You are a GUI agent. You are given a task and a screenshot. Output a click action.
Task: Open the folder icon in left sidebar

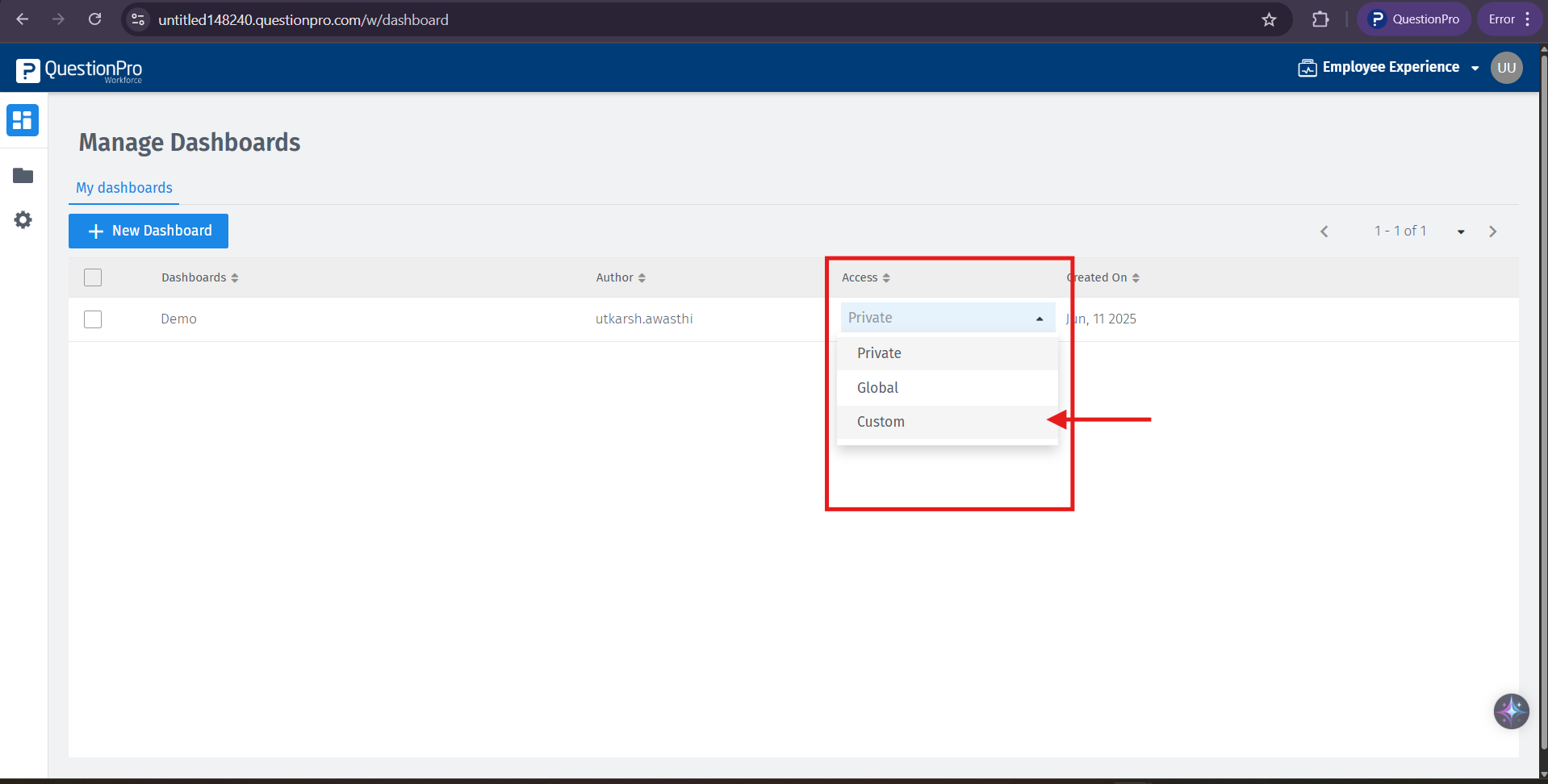23,176
